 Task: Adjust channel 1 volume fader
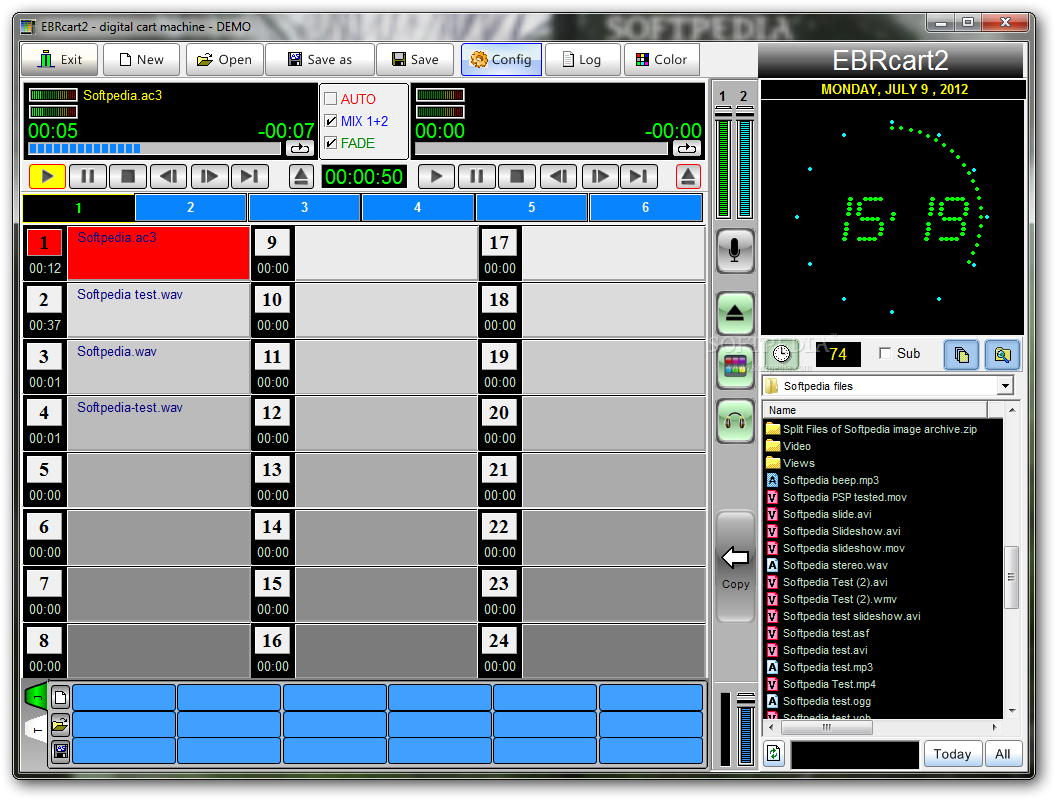(x=723, y=112)
